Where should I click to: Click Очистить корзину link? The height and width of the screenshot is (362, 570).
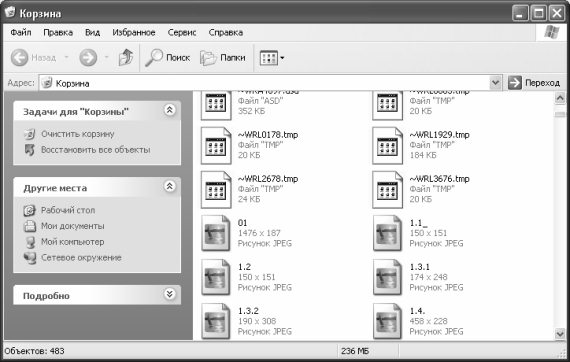[77, 134]
